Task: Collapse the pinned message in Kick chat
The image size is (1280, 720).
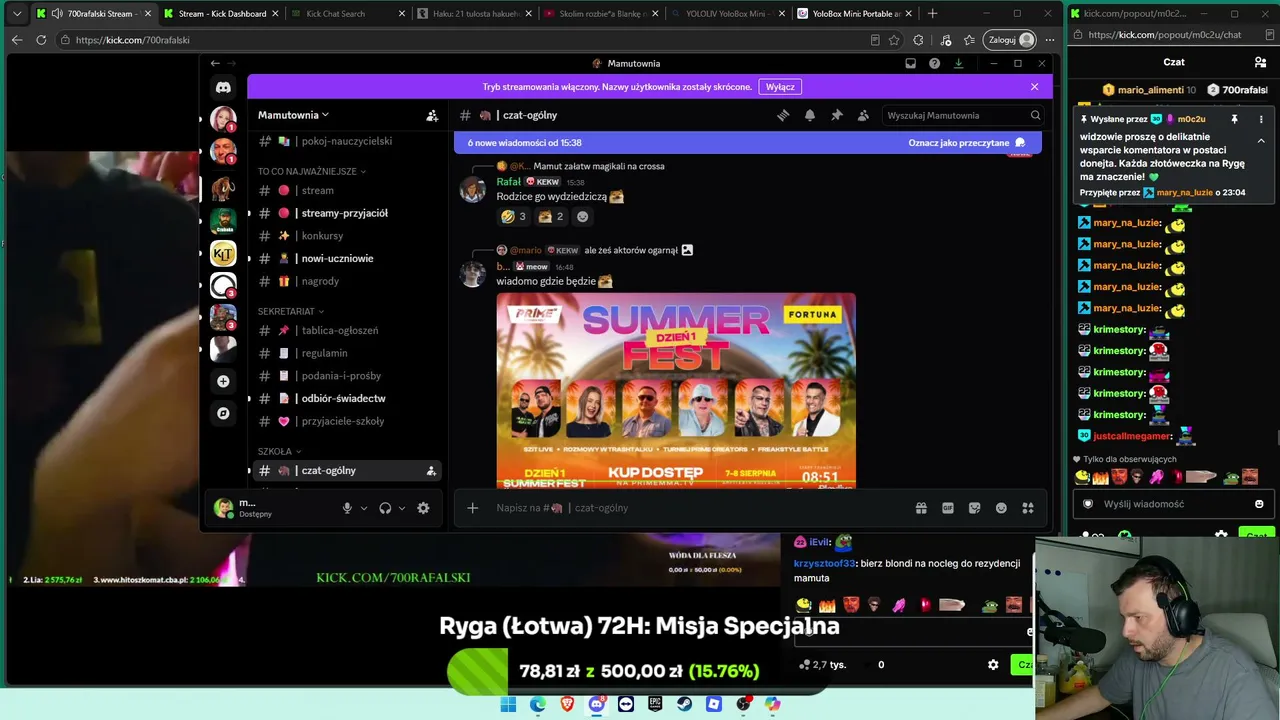Action: [x=1261, y=141]
